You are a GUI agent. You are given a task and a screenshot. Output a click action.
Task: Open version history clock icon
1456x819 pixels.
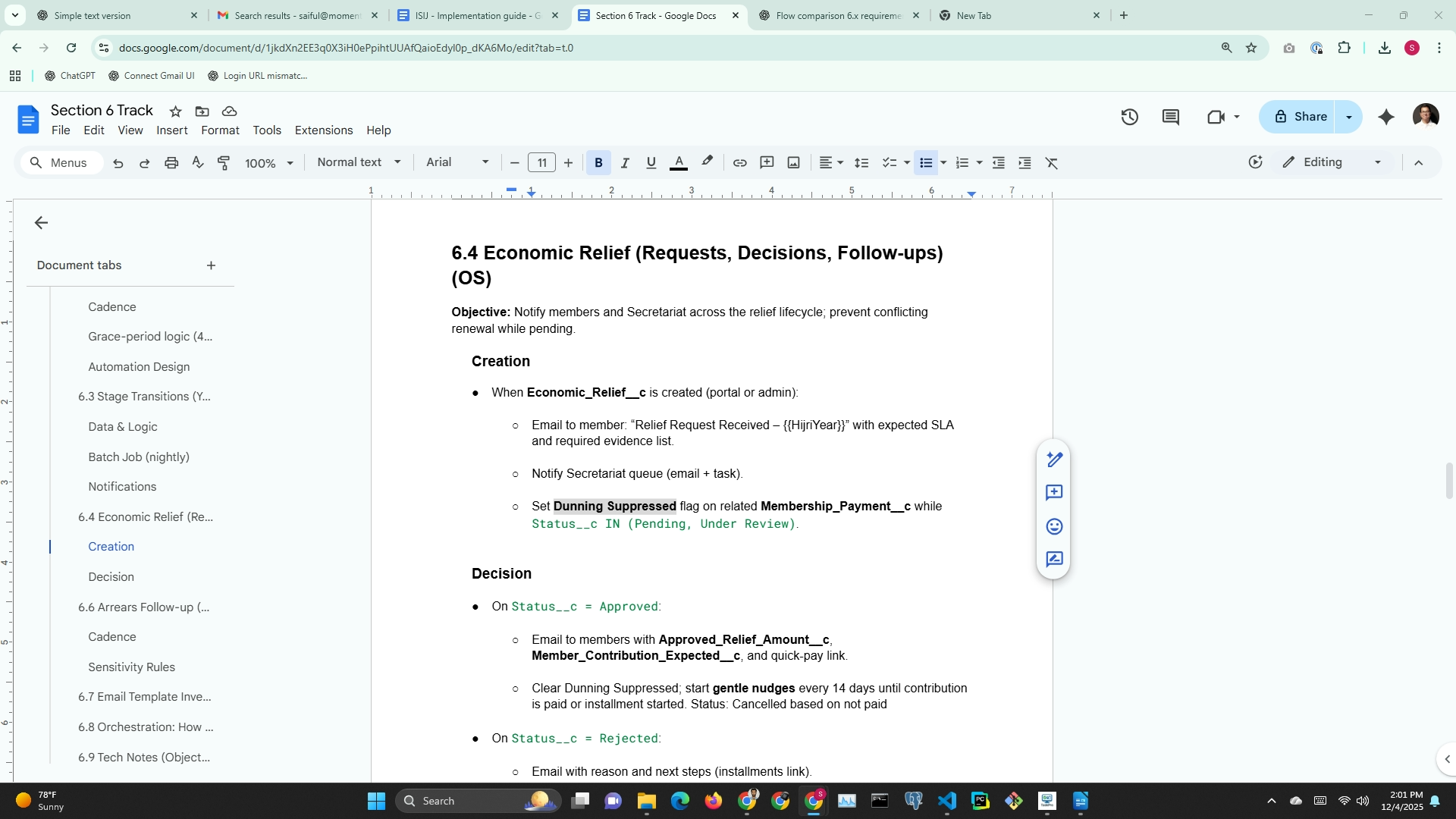click(x=1129, y=117)
